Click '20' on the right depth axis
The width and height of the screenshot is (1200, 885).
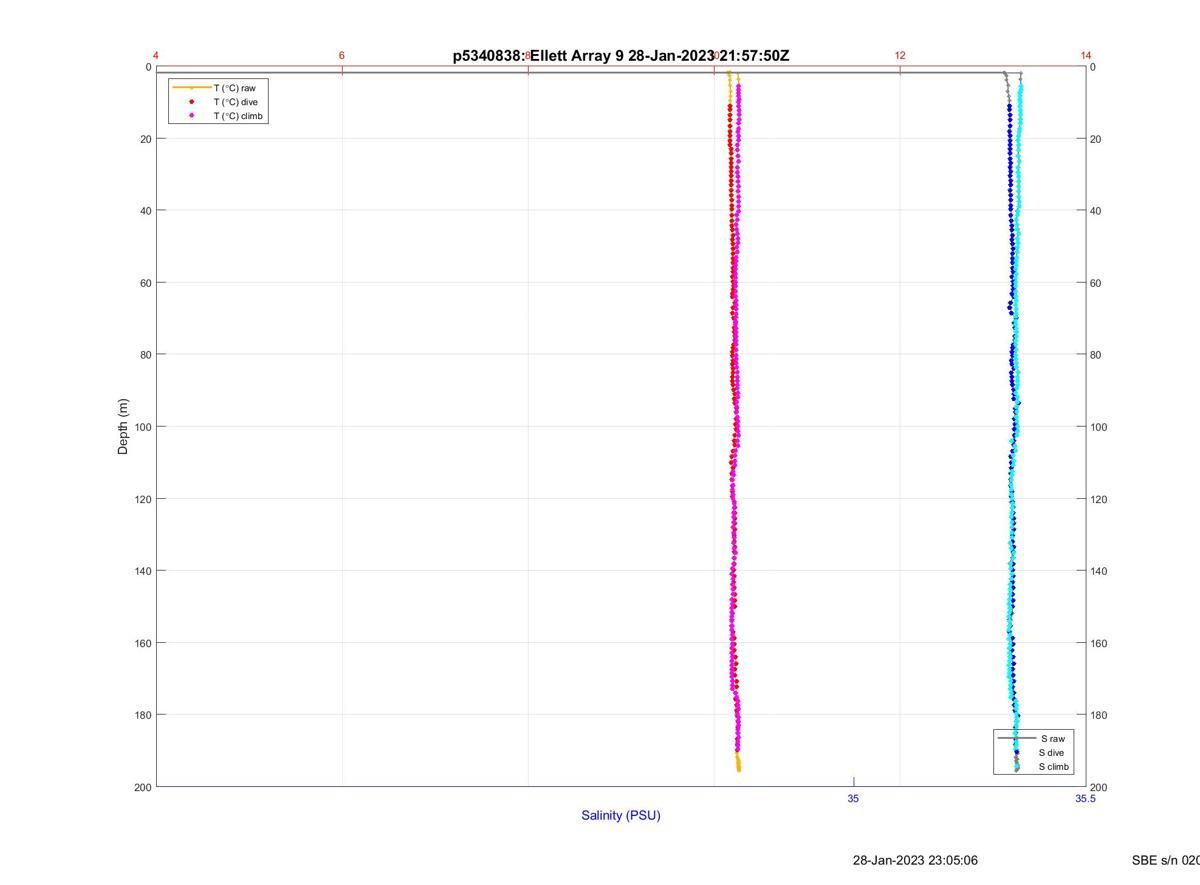(x=1096, y=139)
